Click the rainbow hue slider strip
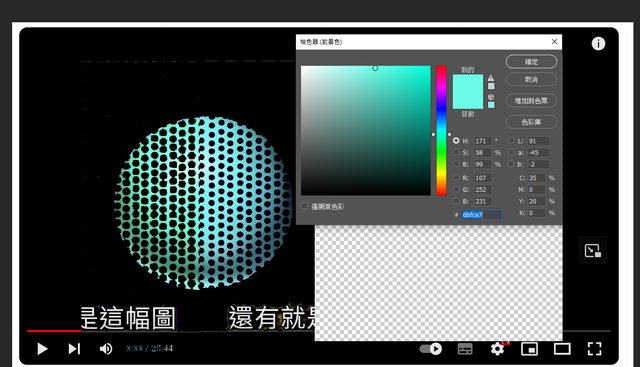640x367 pixels. (x=441, y=131)
